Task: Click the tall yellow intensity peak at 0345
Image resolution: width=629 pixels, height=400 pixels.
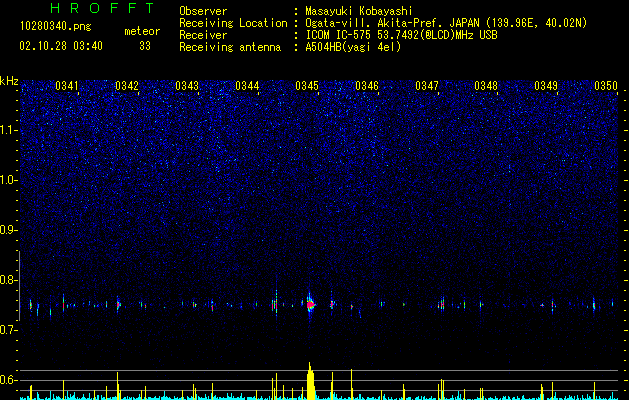Action: pyautogui.click(x=310, y=380)
